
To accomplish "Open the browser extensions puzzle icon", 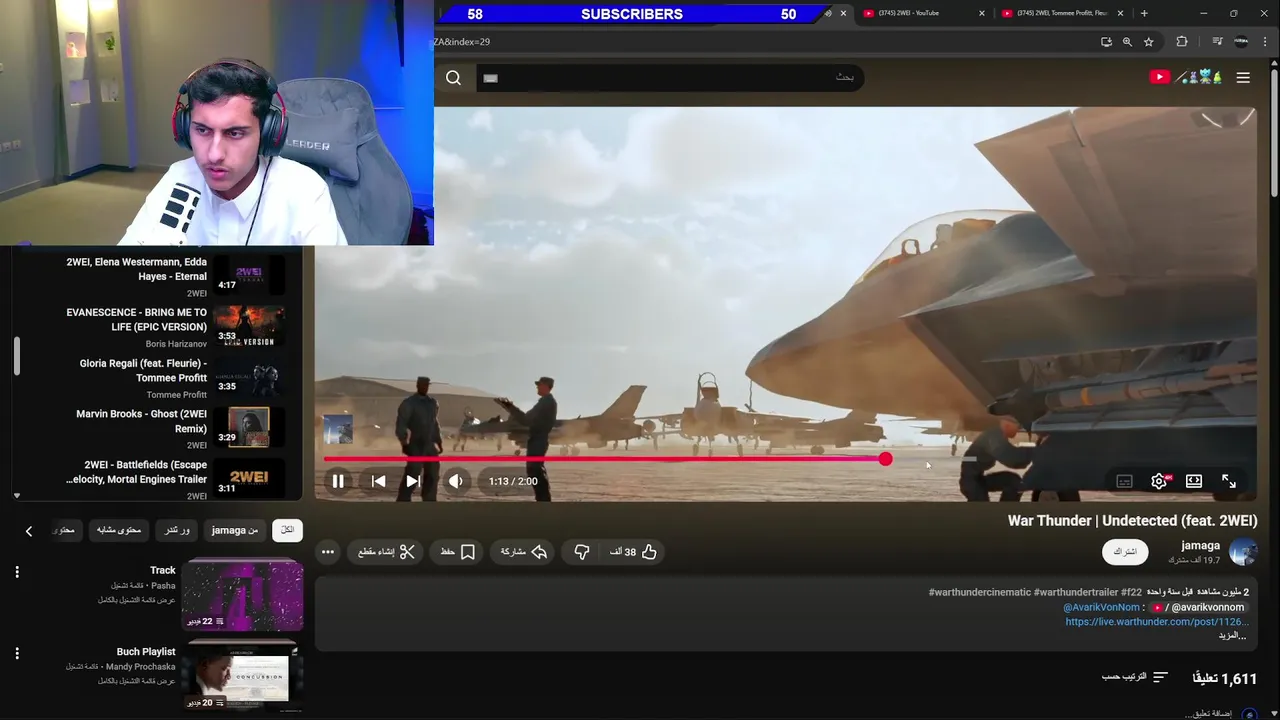I will (x=1182, y=42).
